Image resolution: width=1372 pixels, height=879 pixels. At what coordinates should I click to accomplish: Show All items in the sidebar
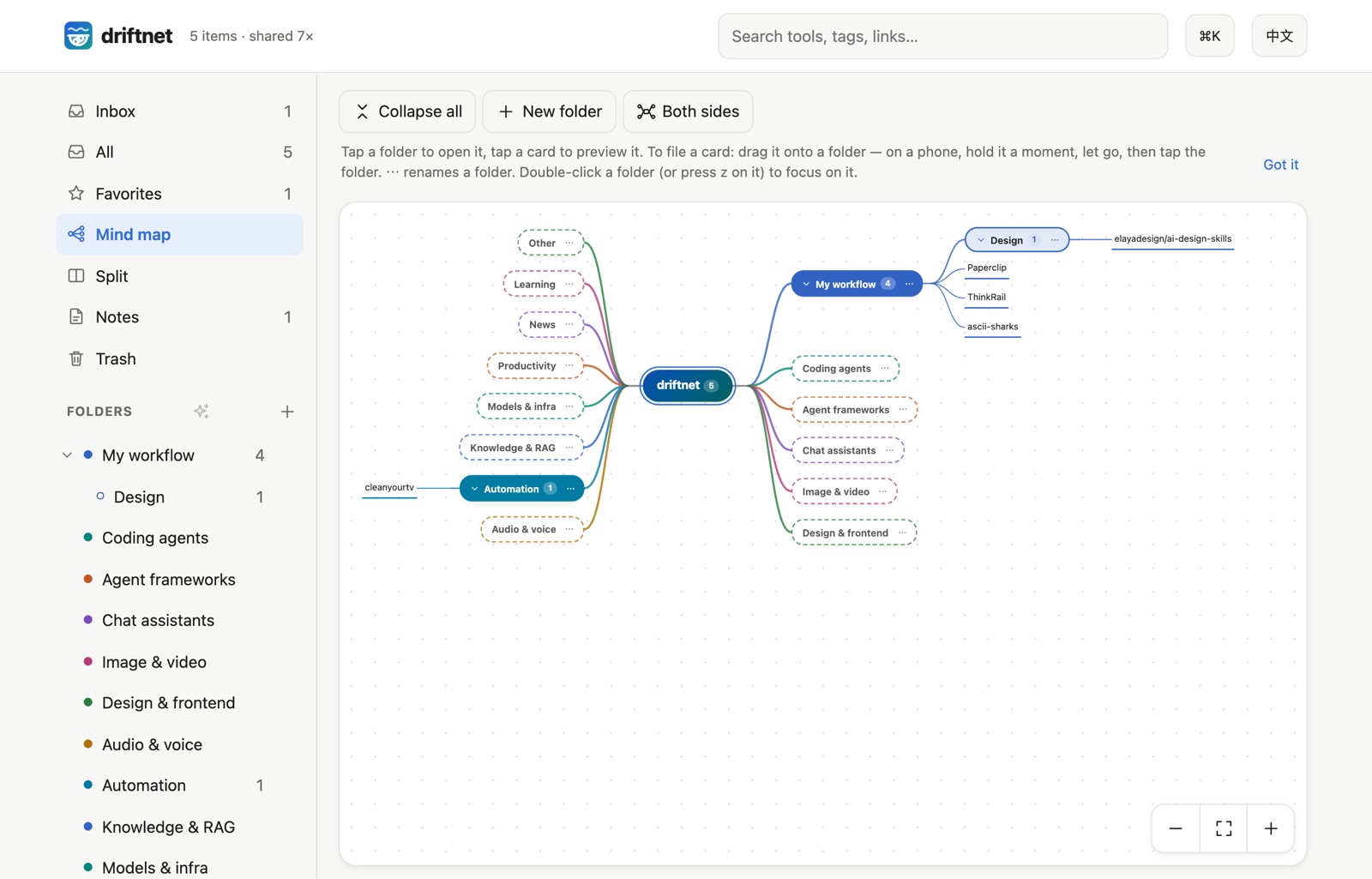180,152
